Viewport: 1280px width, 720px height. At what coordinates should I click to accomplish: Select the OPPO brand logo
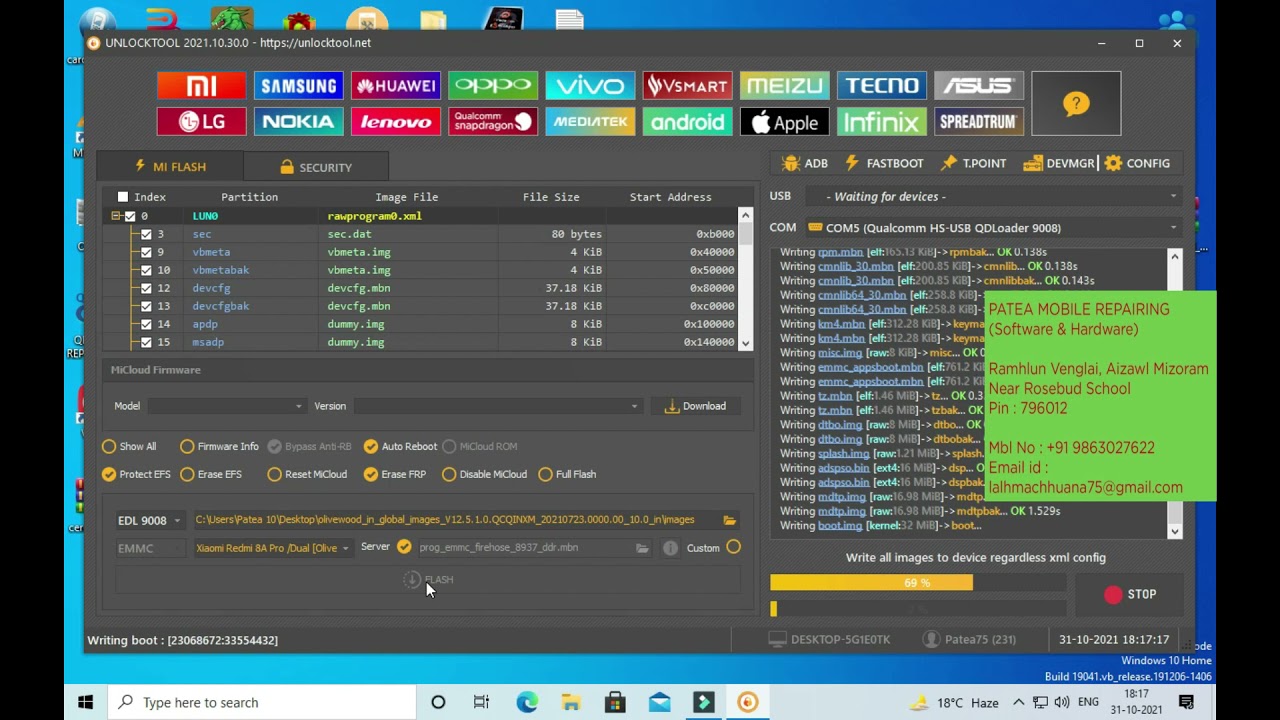click(x=492, y=86)
